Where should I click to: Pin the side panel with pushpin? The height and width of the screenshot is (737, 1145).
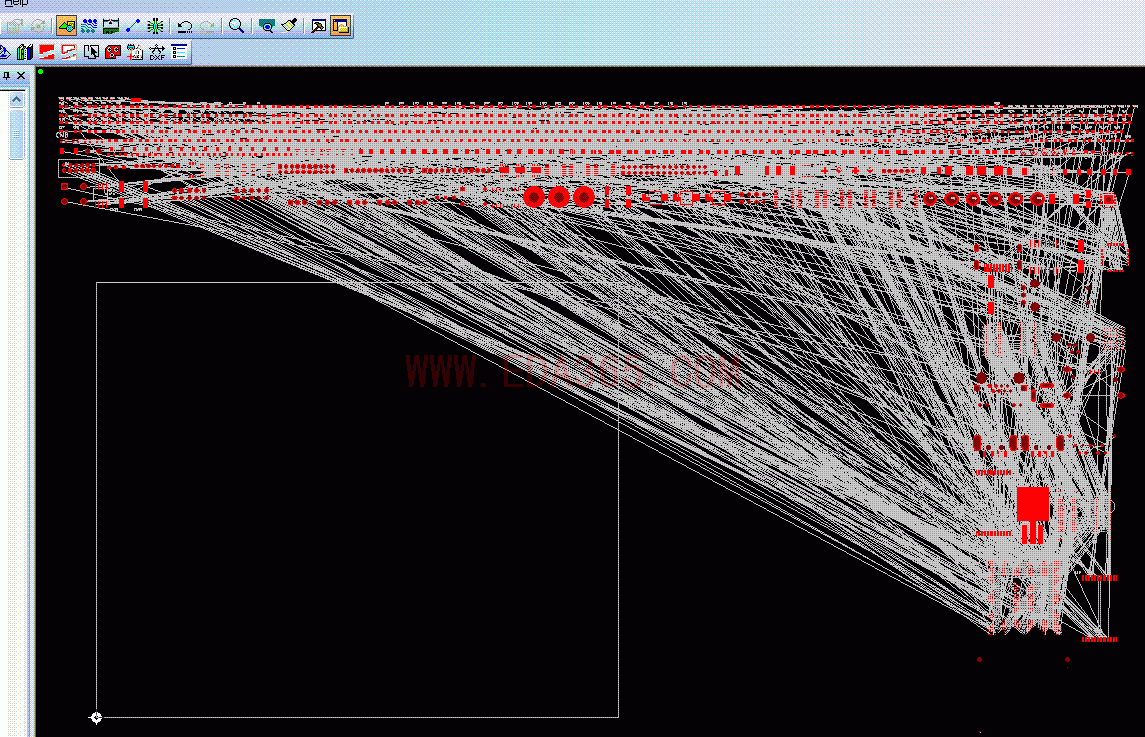[x=7, y=75]
